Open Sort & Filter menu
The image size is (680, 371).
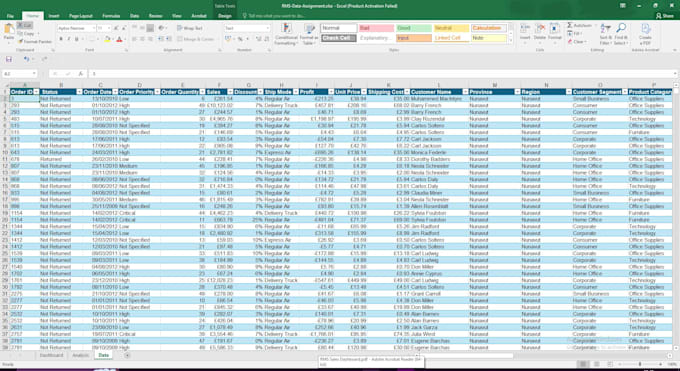(605, 34)
